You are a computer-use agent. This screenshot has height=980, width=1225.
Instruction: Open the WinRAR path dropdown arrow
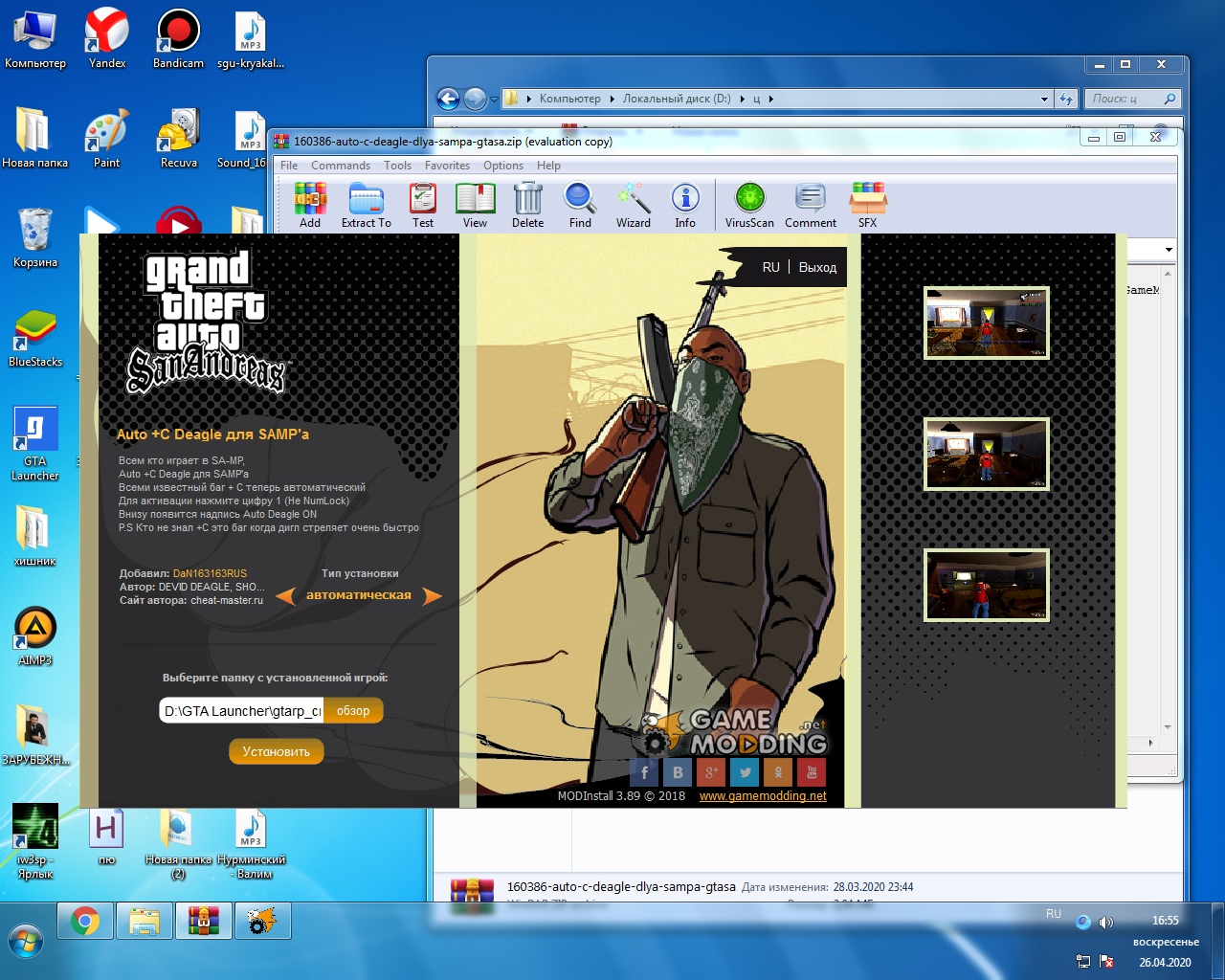pos(1169,250)
